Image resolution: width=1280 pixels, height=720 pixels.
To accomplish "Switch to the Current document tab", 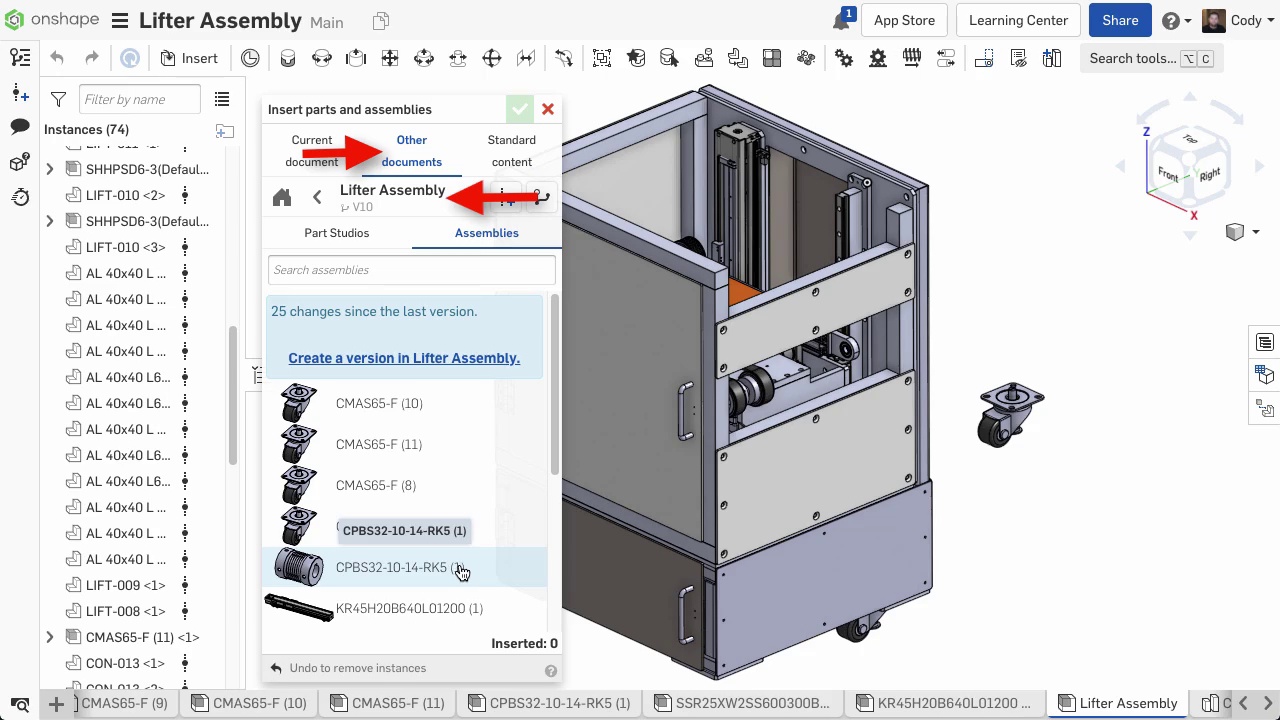I will tap(312, 151).
